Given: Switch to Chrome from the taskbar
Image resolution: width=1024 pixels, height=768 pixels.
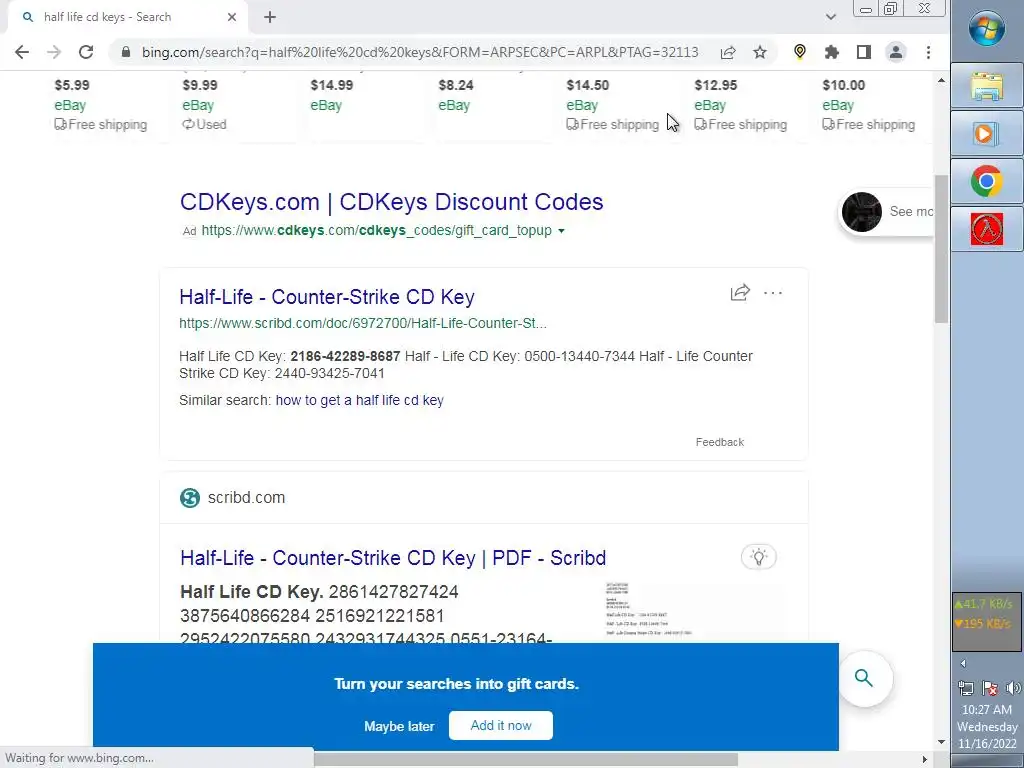Looking at the screenshot, I should click(987, 181).
